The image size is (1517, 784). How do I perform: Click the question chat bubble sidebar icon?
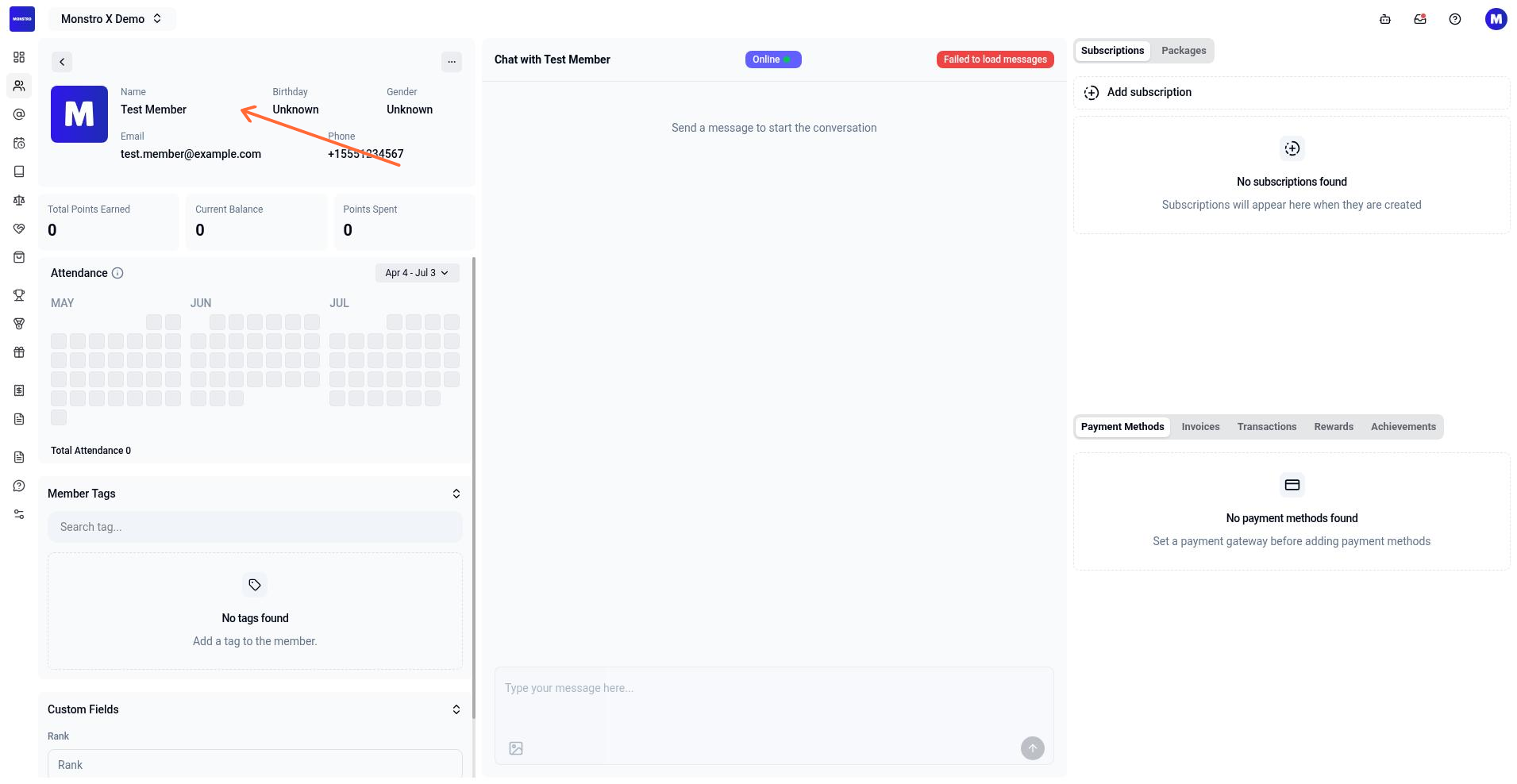tap(19, 486)
